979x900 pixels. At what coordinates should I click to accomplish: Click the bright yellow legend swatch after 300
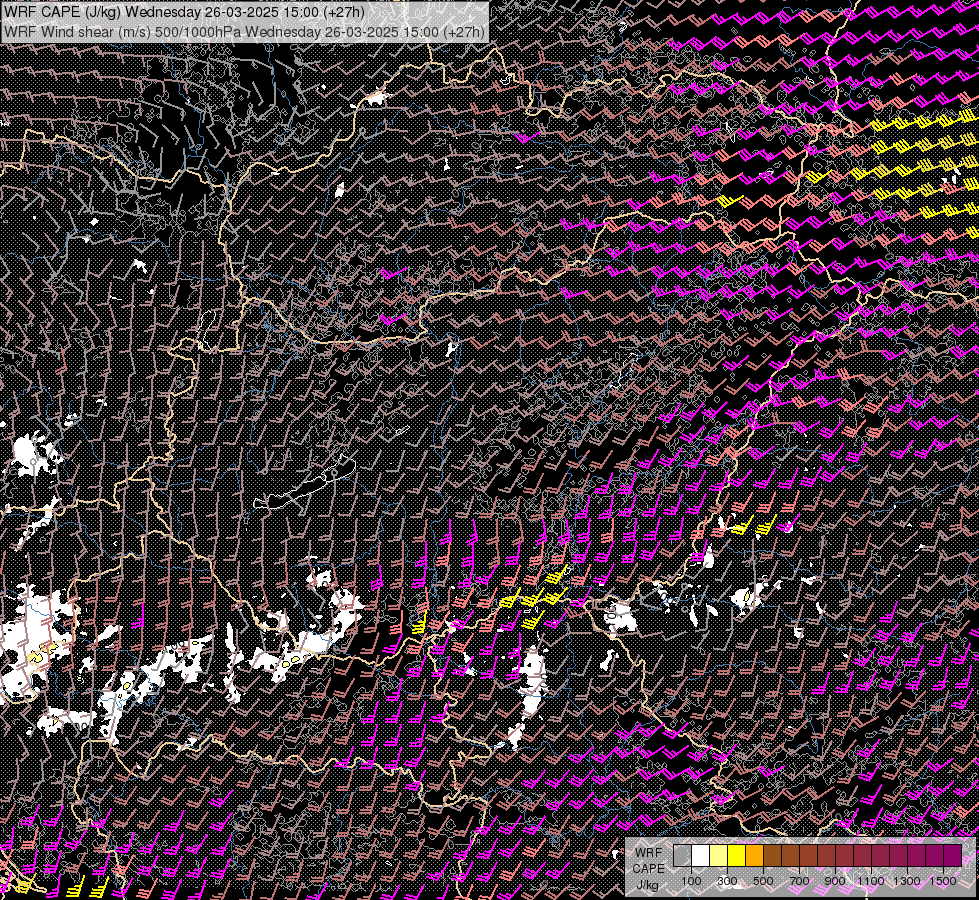(737, 855)
